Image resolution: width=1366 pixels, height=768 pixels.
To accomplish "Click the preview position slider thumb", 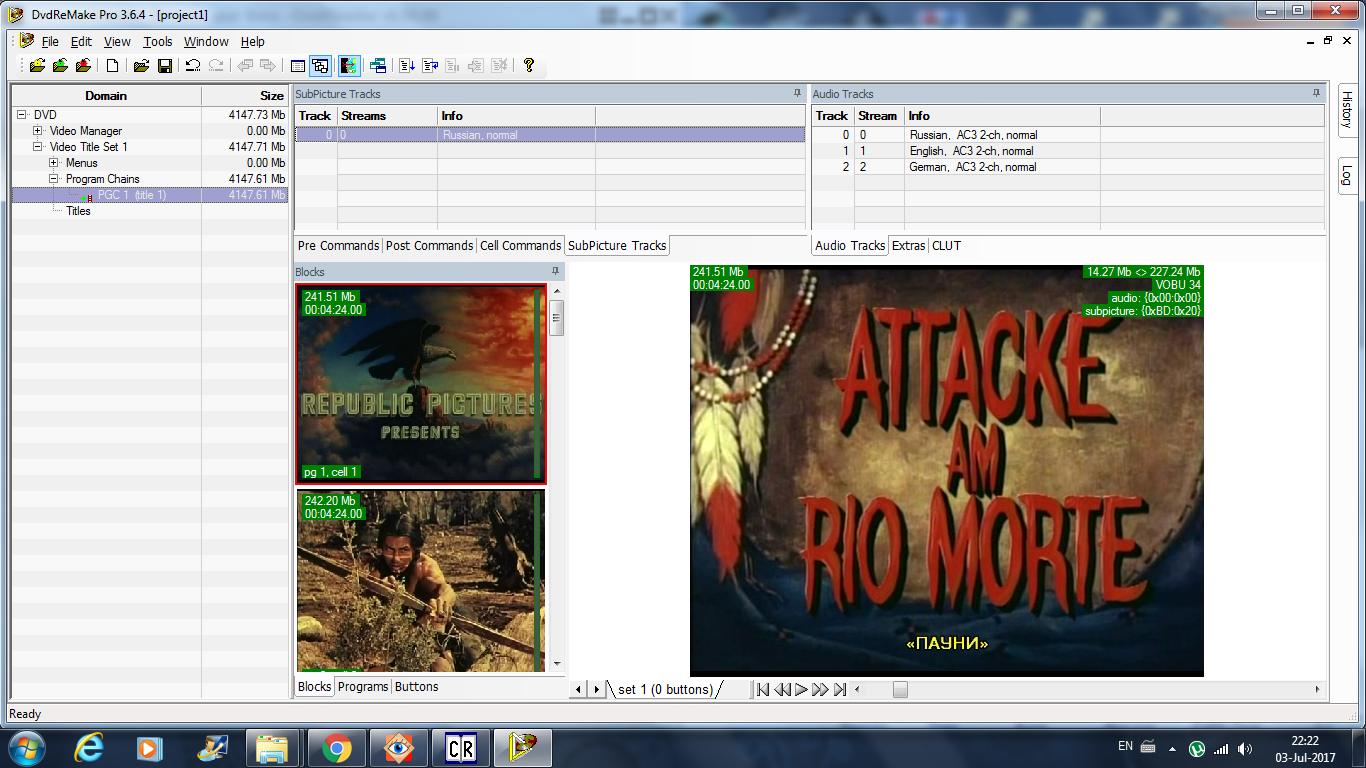I will tap(900, 689).
